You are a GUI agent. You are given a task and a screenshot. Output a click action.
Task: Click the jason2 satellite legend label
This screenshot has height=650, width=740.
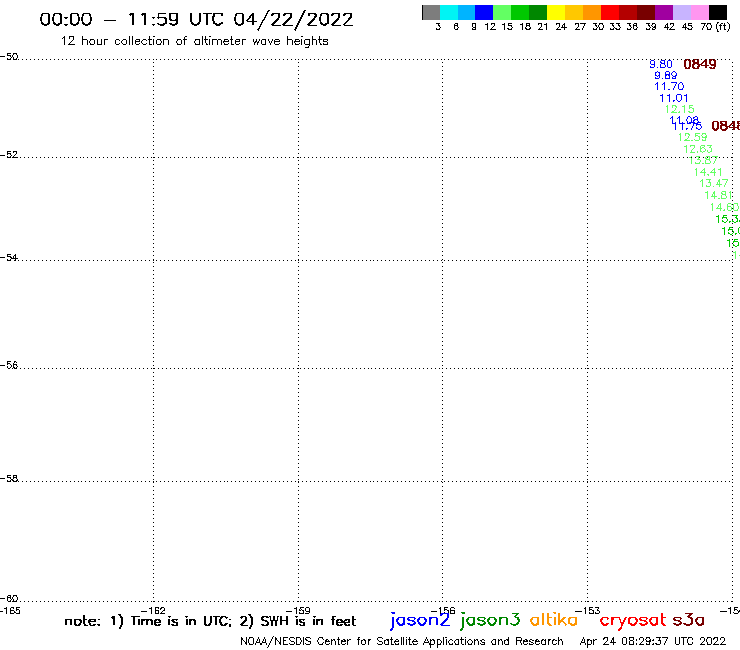tap(420, 620)
